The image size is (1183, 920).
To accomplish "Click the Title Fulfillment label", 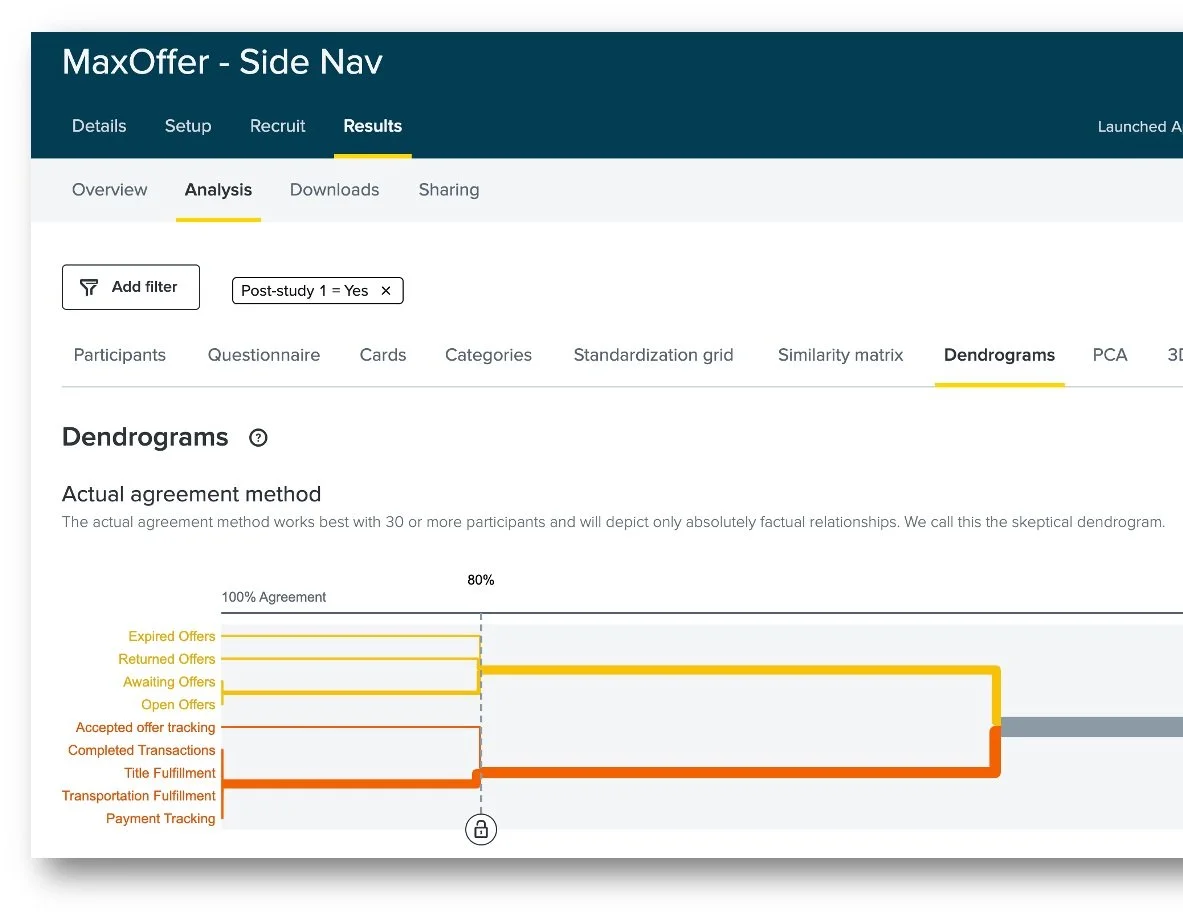I will tap(170, 773).
